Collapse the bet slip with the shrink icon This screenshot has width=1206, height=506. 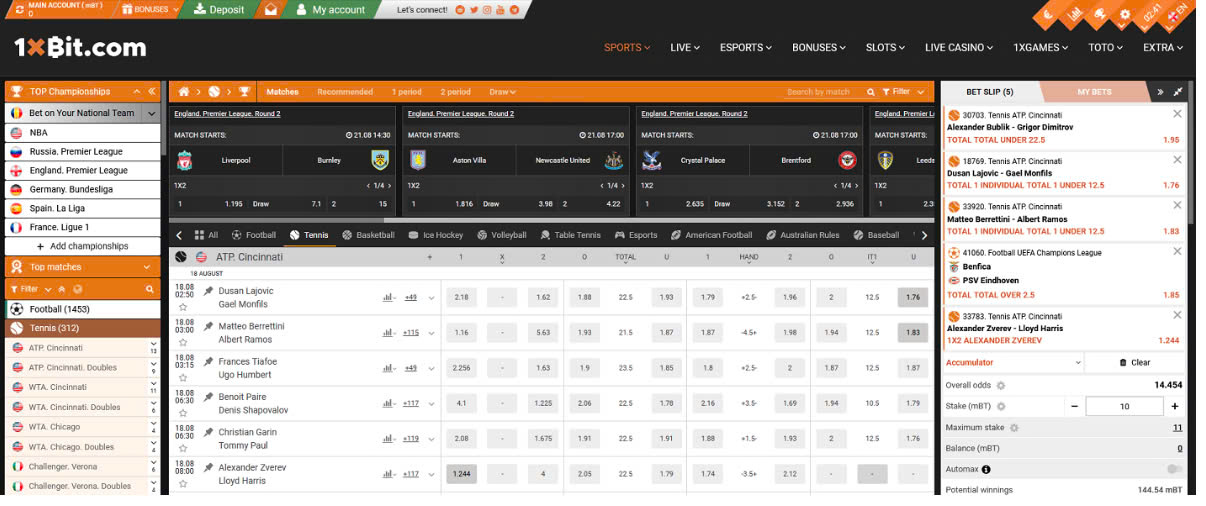[1178, 92]
